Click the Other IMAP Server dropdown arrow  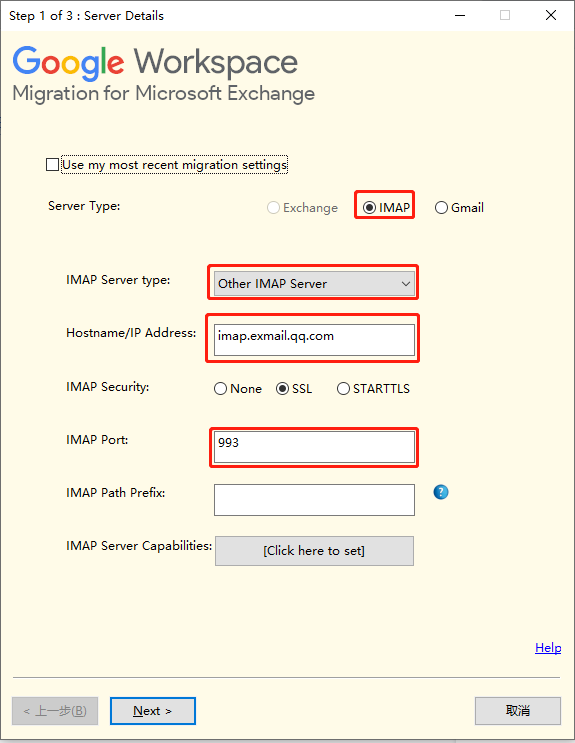406,283
